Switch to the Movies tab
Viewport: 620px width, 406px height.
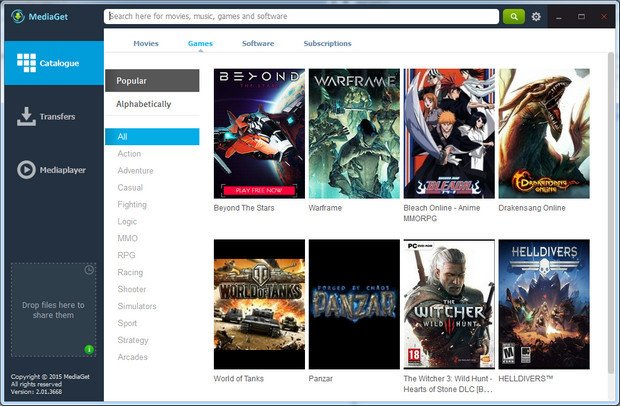click(x=146, y=43)
